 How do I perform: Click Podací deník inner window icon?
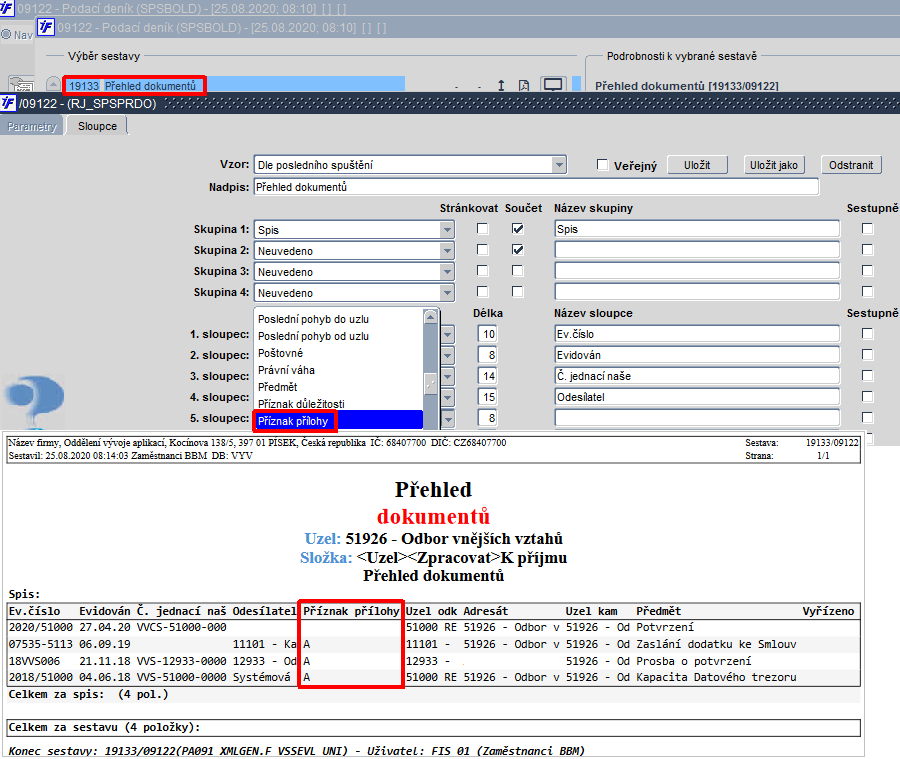coord(46,27)
